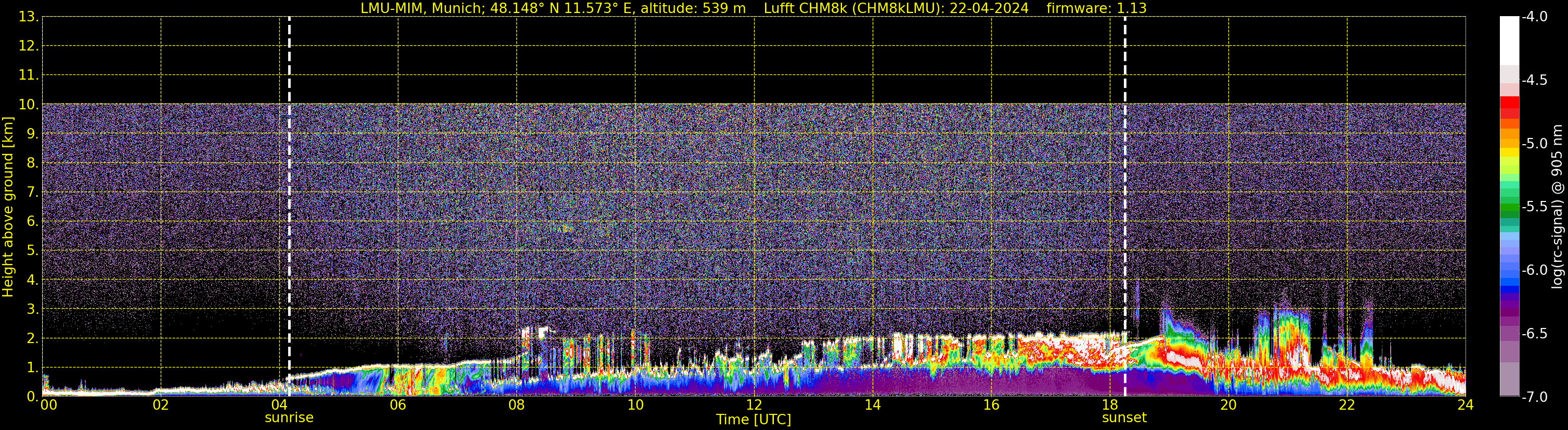Click the '22' tick on the time axis

click(1347, 405)
